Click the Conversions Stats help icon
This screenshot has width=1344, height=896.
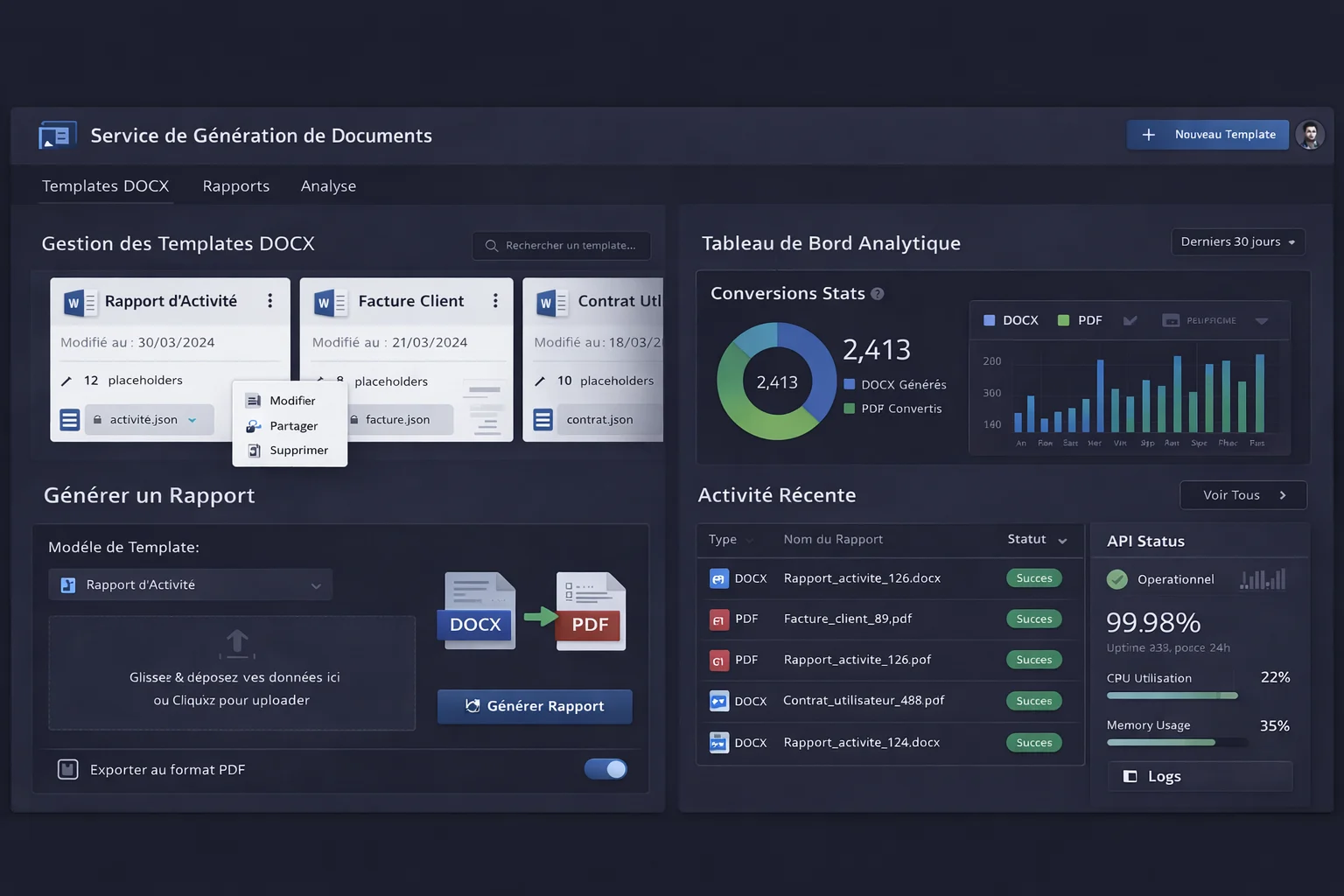878,294
